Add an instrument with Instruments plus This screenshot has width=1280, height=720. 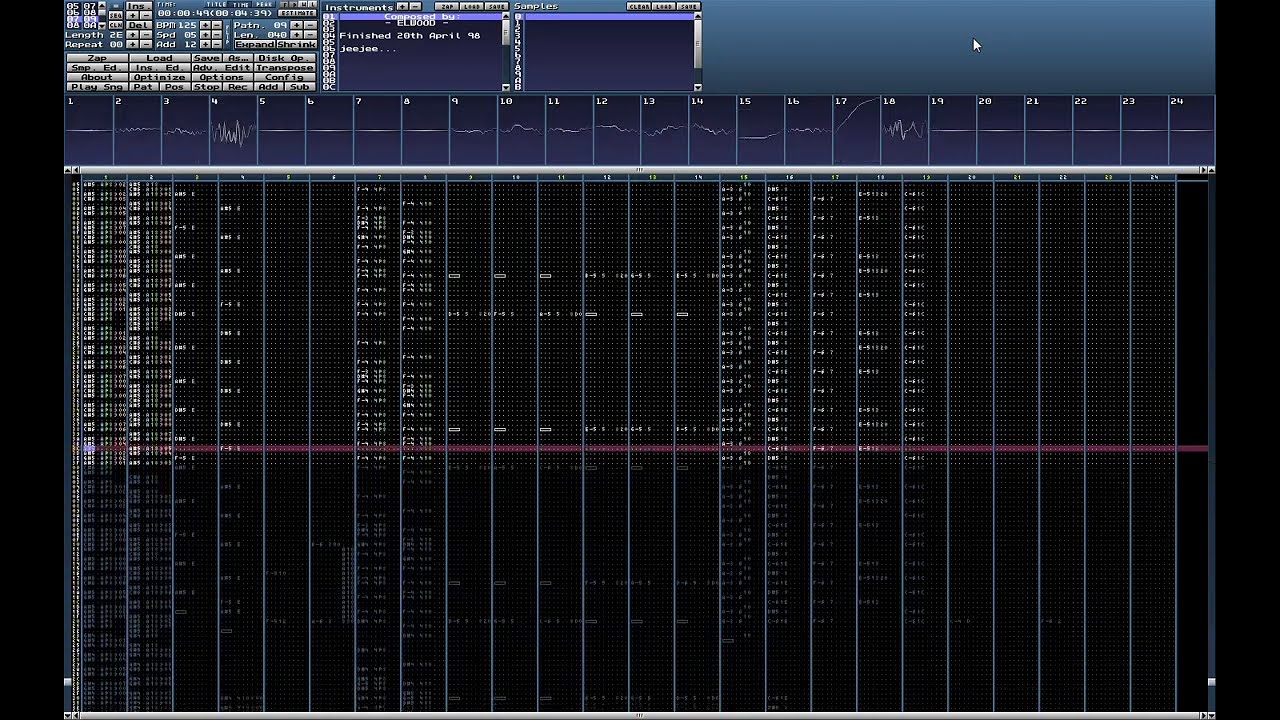point(402,6)
